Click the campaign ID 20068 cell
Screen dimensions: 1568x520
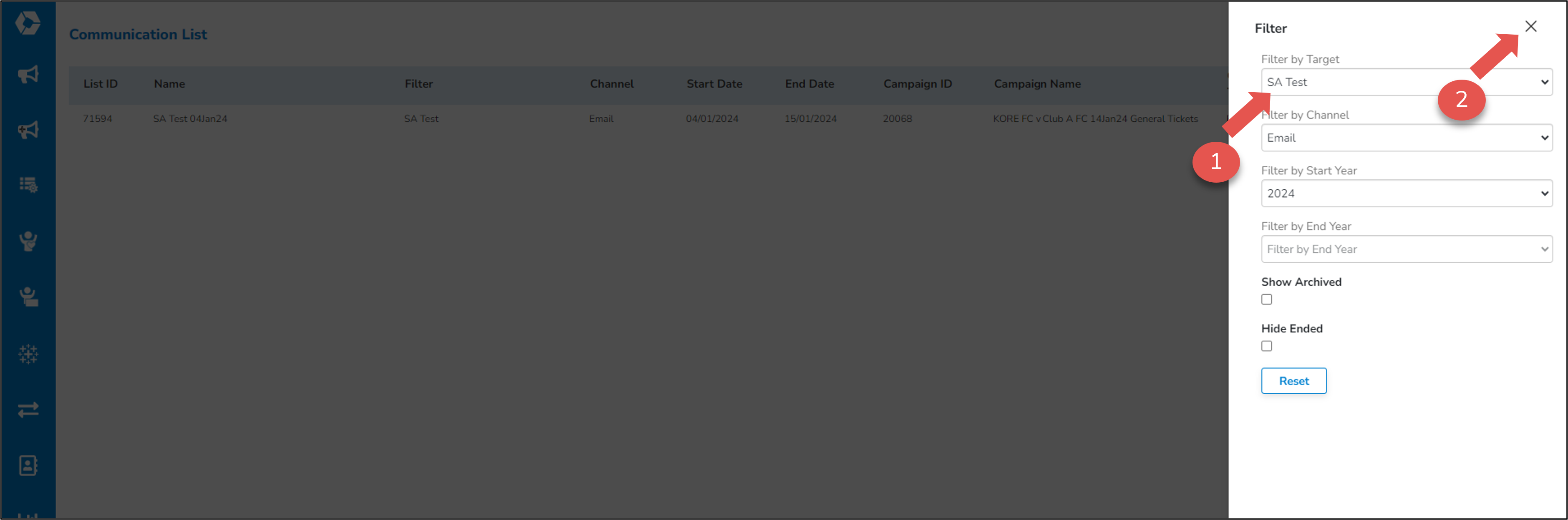click(897, 118)
